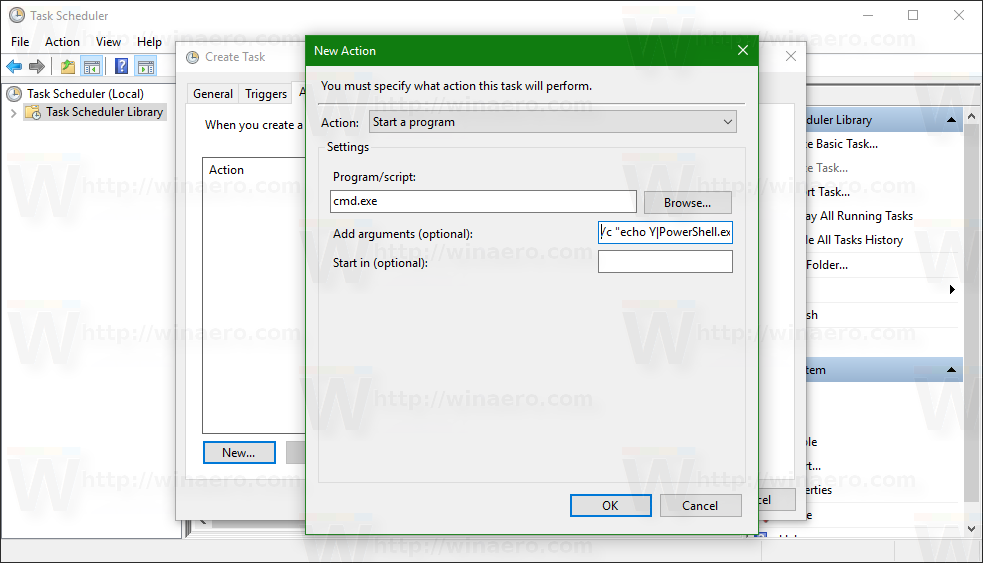Switch to the Triggers tab in Create Task
Image resolution: width=983 pixels, height=563 pixels.
266,94
